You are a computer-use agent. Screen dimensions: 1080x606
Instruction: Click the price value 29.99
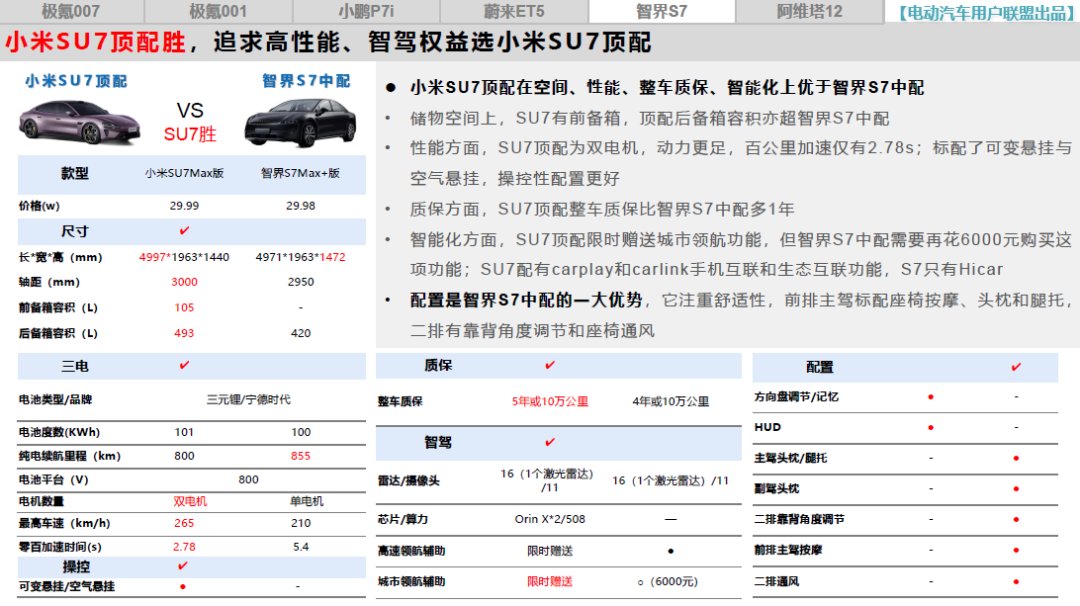[184, 206]
